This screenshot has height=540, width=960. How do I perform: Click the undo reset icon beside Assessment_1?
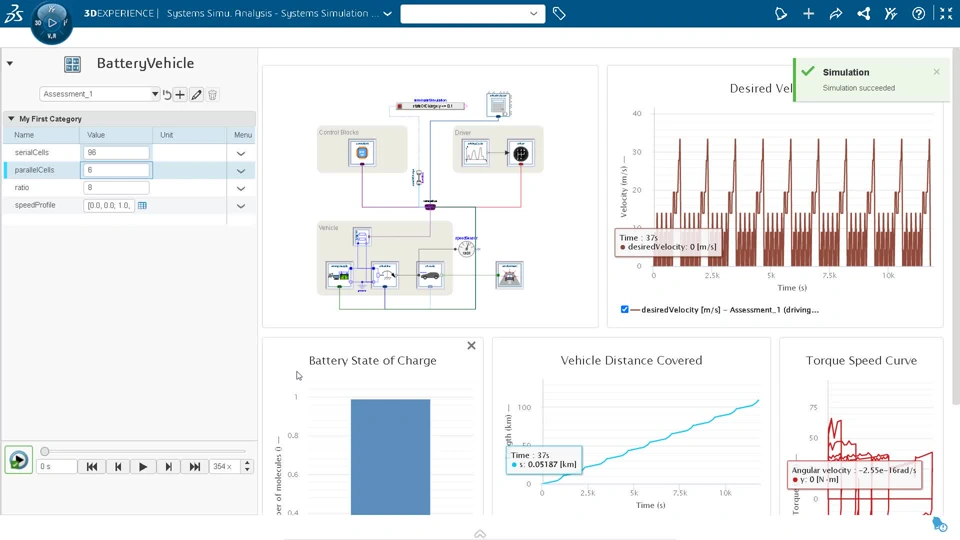(x=167, y=95)
